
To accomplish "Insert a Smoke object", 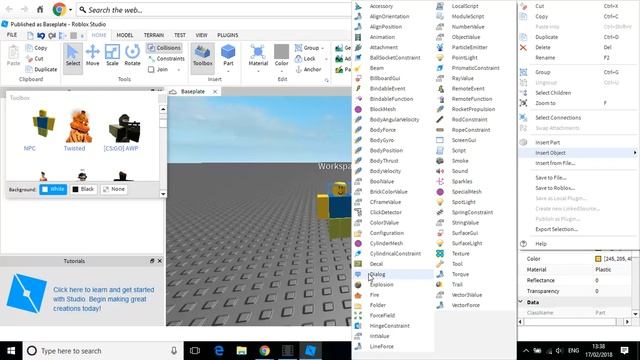I will pos(460,161).
